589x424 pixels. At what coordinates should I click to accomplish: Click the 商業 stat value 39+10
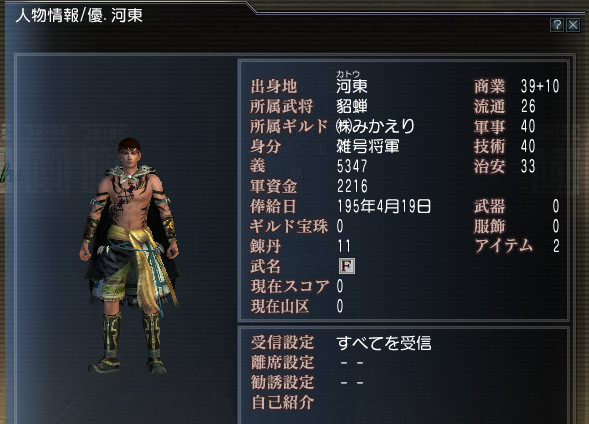click(x=540, y=86)
